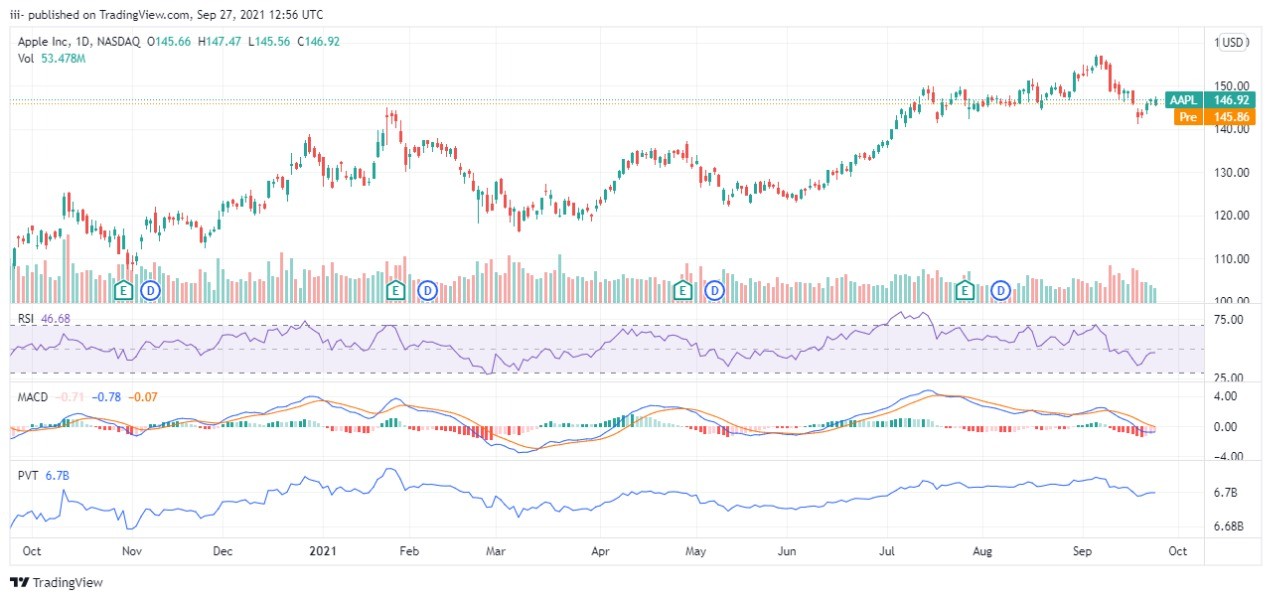The width and height of the screenshot is (1271, 600).
Task: Select the earnings E marker from late April 2021
Action: pos(683,290)
